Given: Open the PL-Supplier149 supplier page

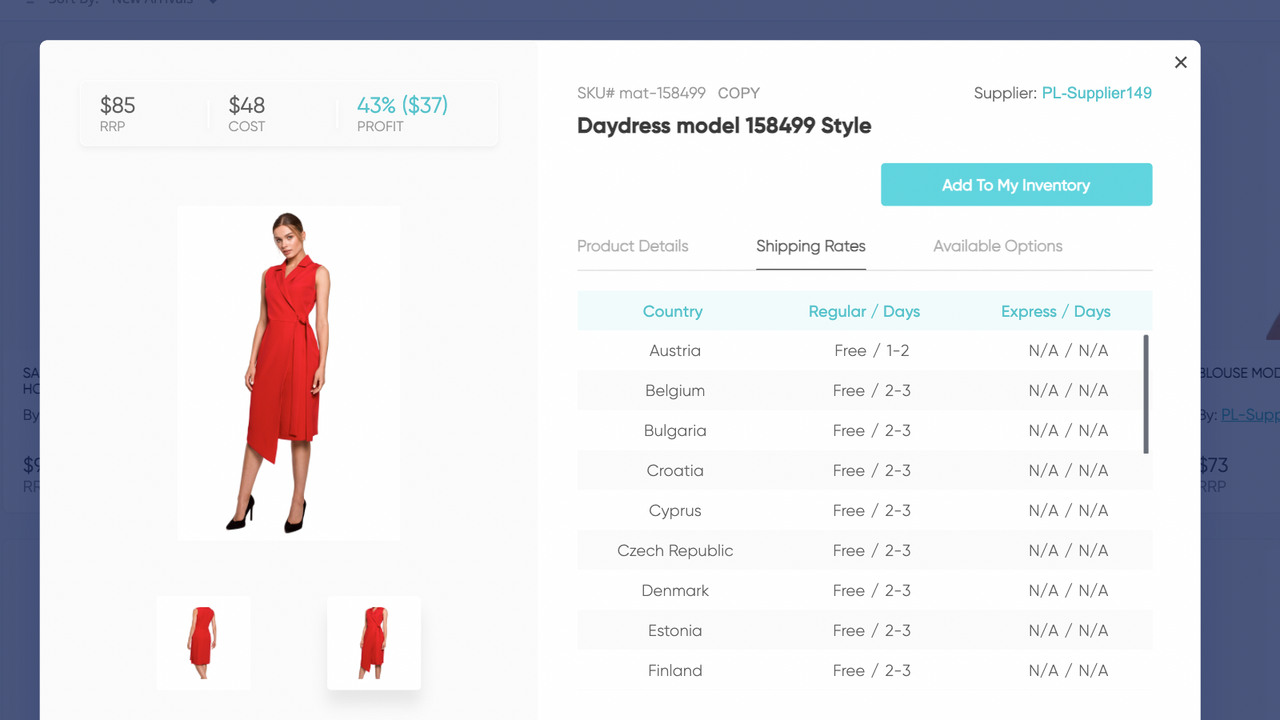Looking at the screenshot, I should tap(1096, 93).
